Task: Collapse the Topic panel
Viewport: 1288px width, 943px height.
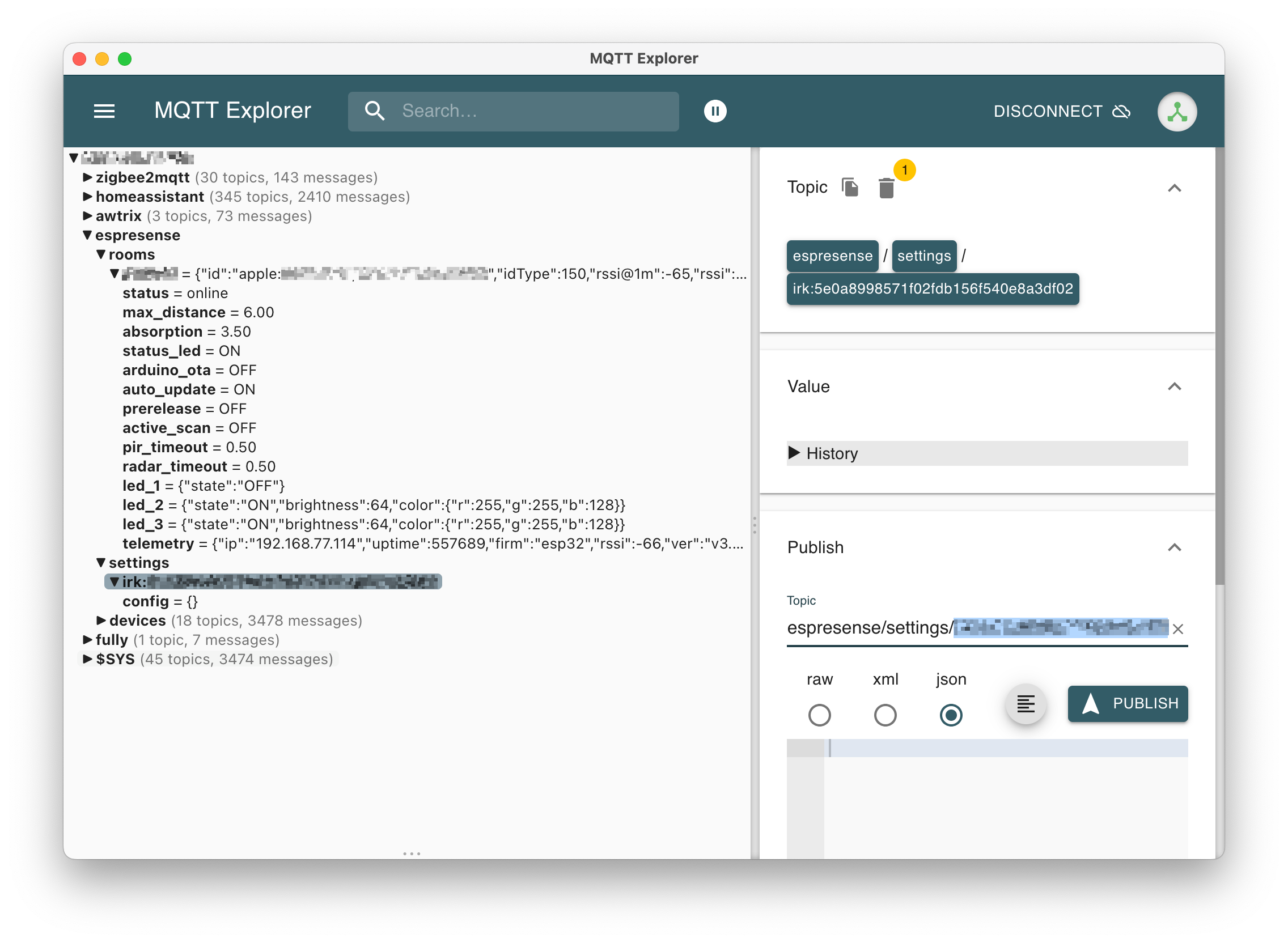Action: [1174, 188]
